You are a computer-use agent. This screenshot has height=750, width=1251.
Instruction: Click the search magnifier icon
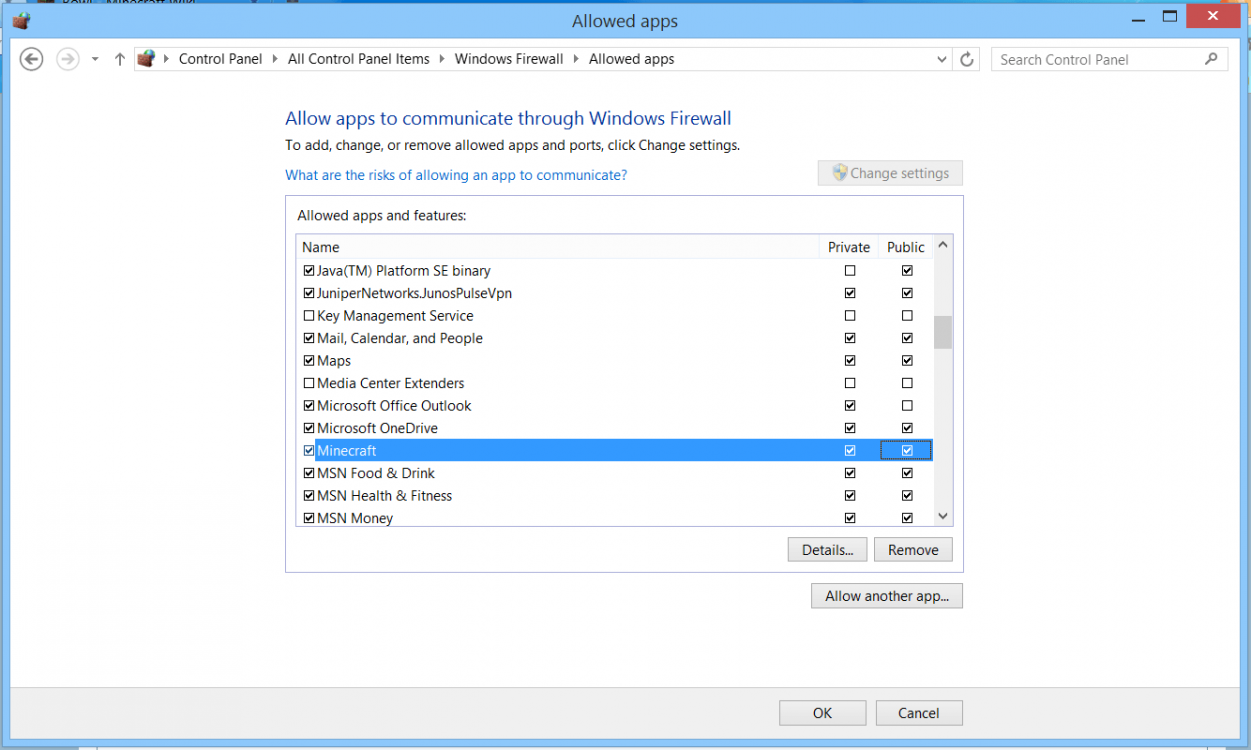pos(1211,60)
